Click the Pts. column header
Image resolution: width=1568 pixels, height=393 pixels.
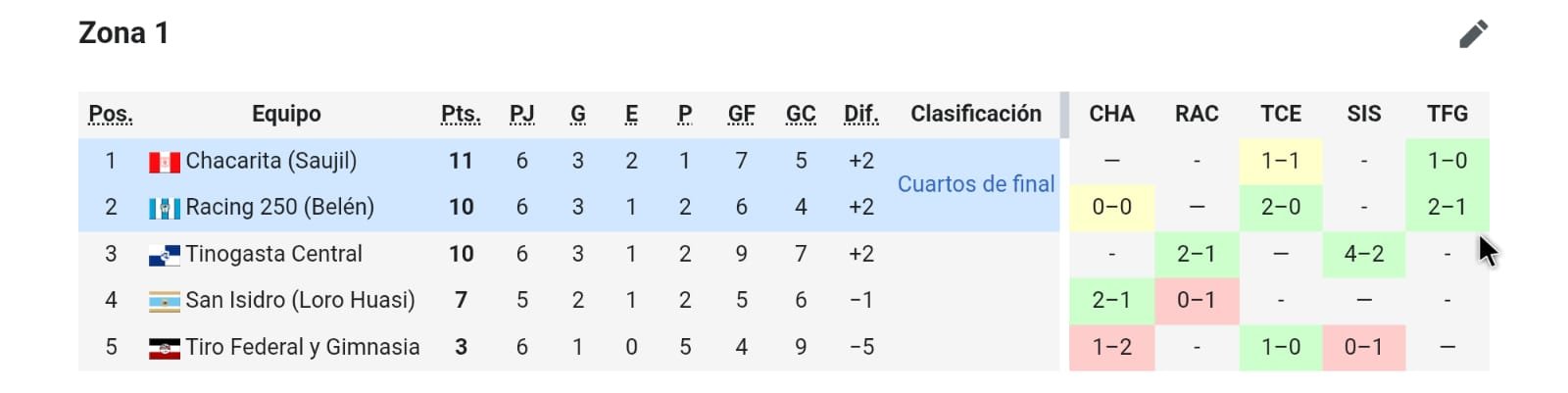coord(461,115)
